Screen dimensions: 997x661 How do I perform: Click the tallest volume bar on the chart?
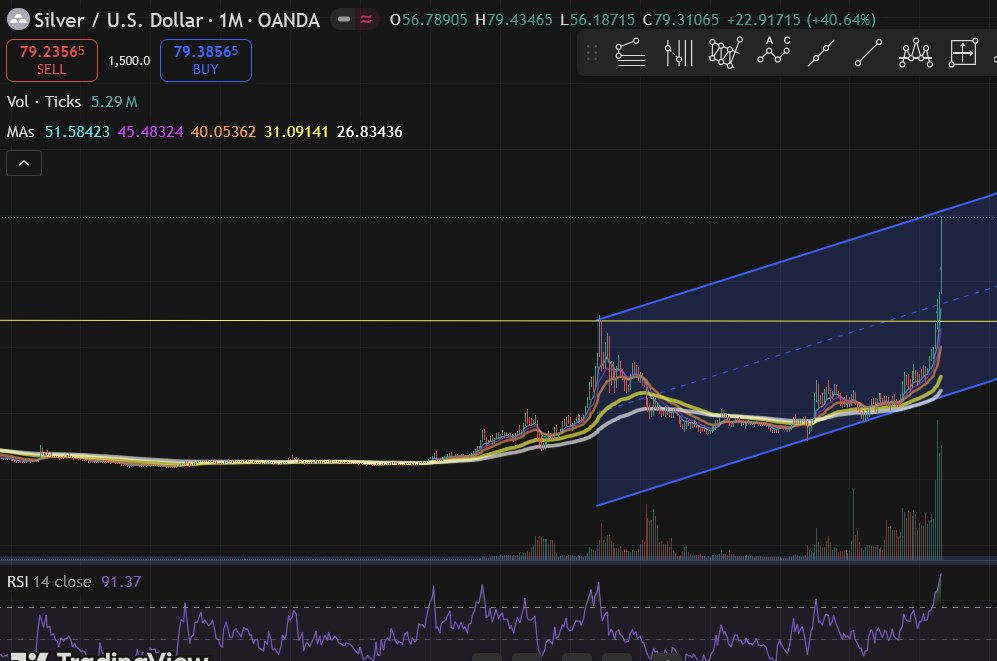coord(937,489)
